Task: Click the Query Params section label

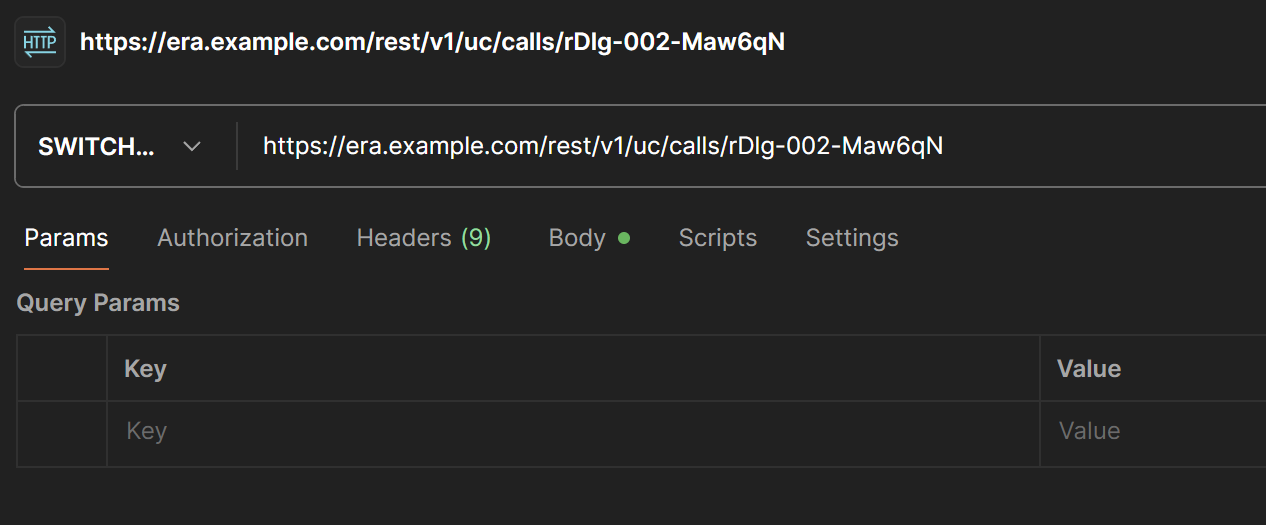Action: point(98,303)
